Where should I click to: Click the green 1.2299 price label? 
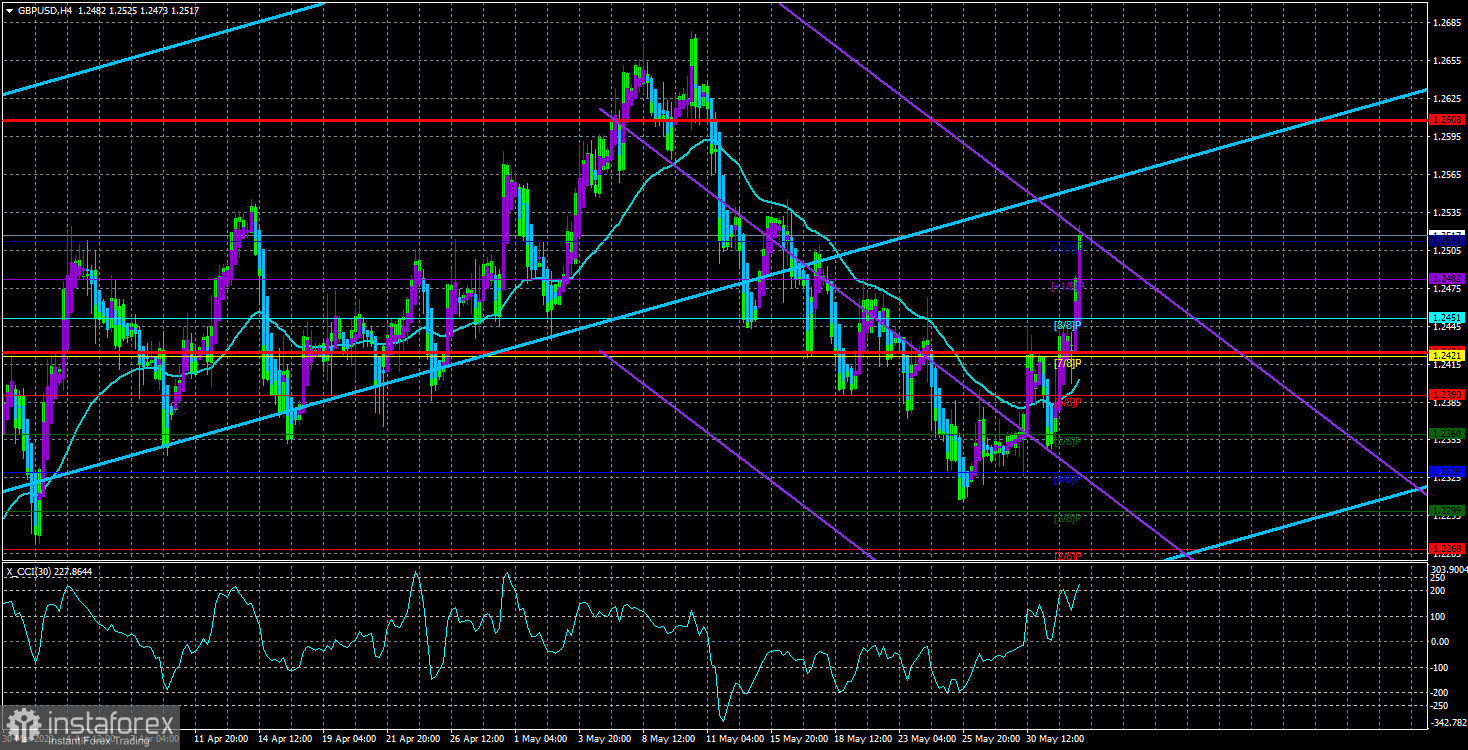point(1447,510)
